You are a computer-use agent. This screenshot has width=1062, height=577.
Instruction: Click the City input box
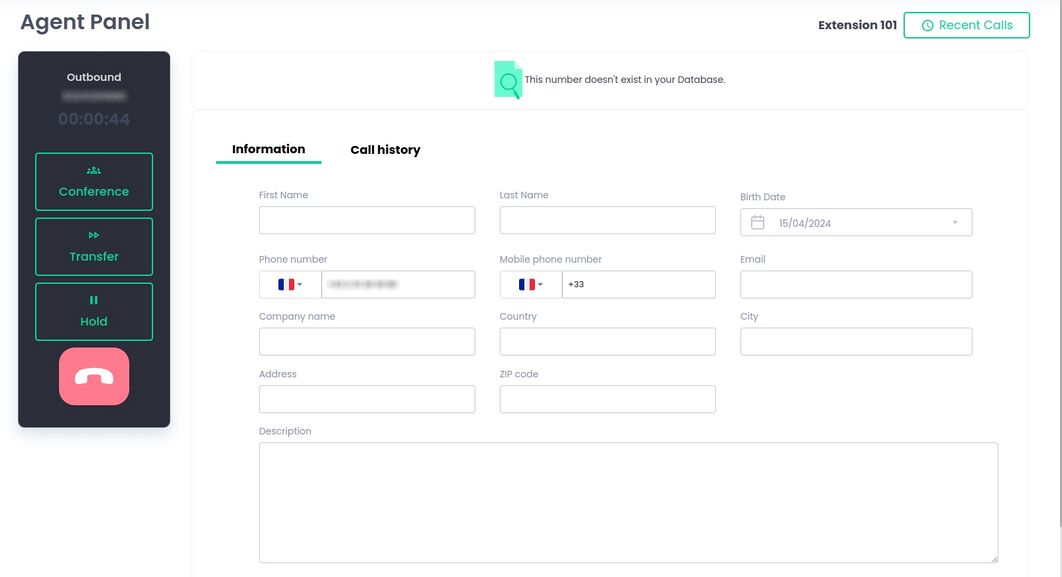point(856,342)
